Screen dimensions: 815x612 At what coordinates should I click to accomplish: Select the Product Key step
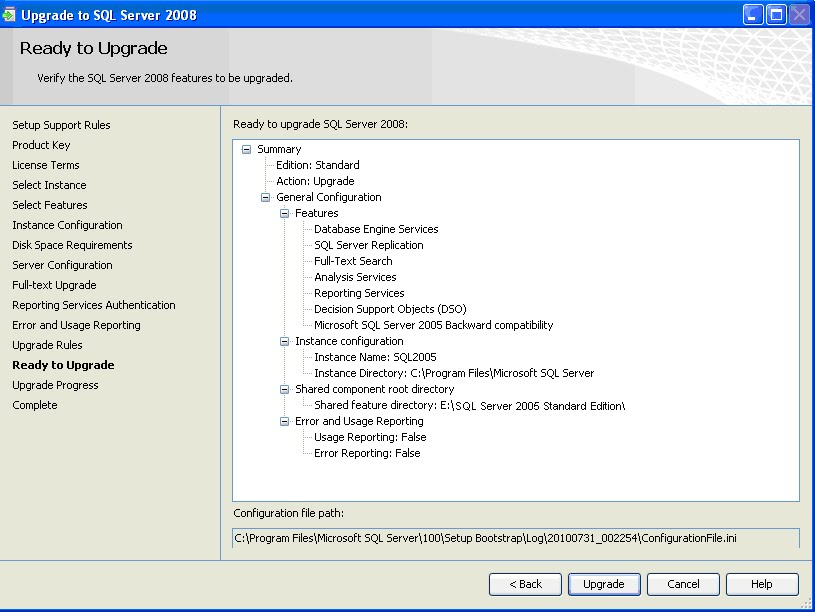pos(41,145)
